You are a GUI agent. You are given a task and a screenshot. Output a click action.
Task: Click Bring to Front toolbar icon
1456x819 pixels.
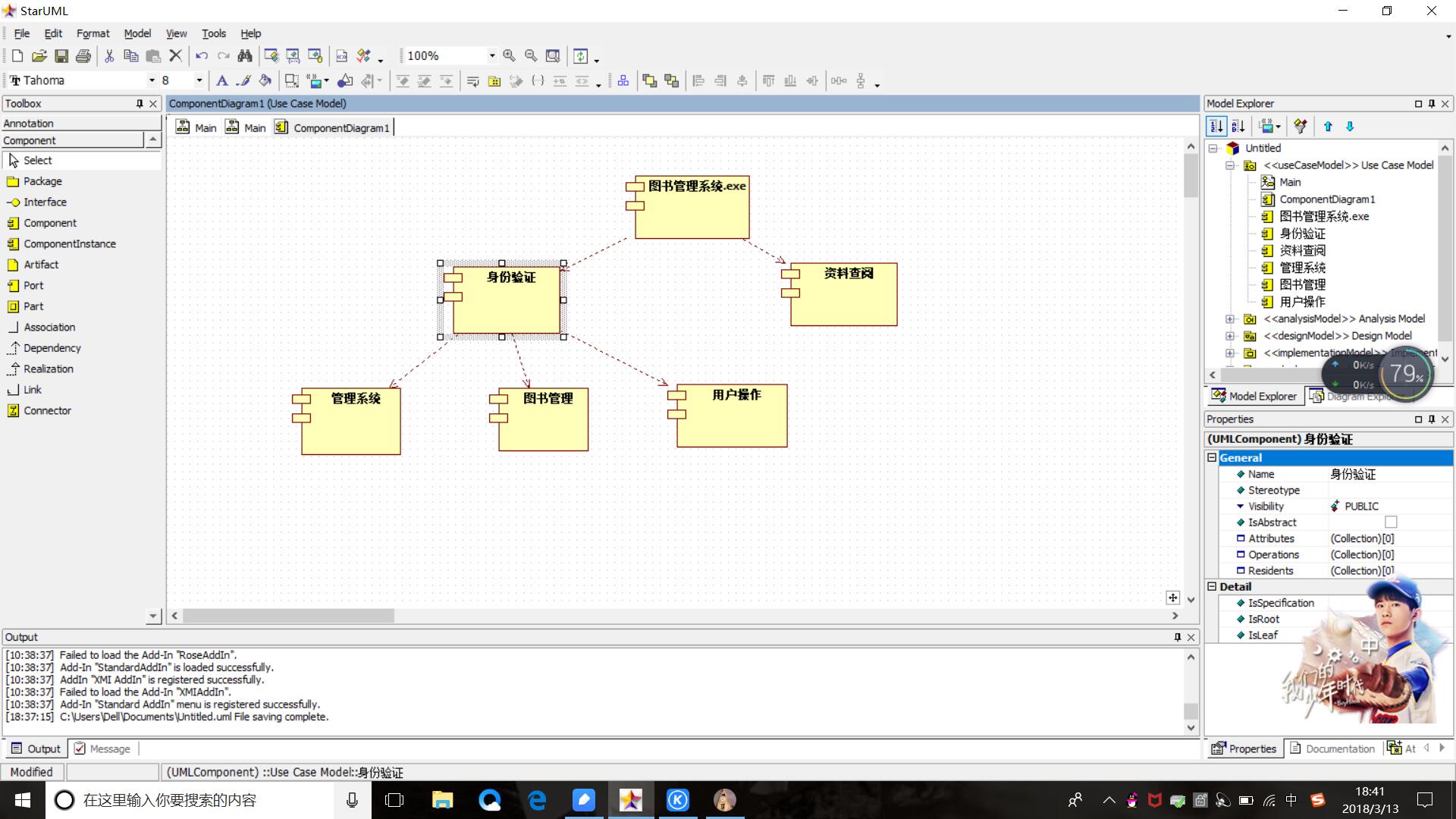649,80
